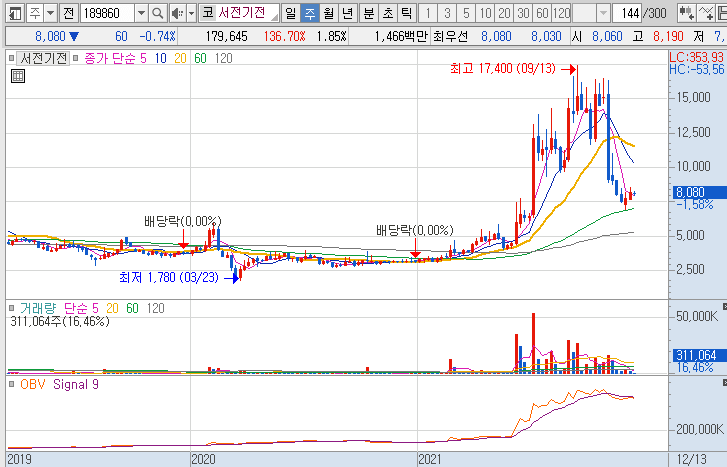Click the OBV legend label
Image resolution: width=727 pixels, height=467 pixels.
click(32, 384)
